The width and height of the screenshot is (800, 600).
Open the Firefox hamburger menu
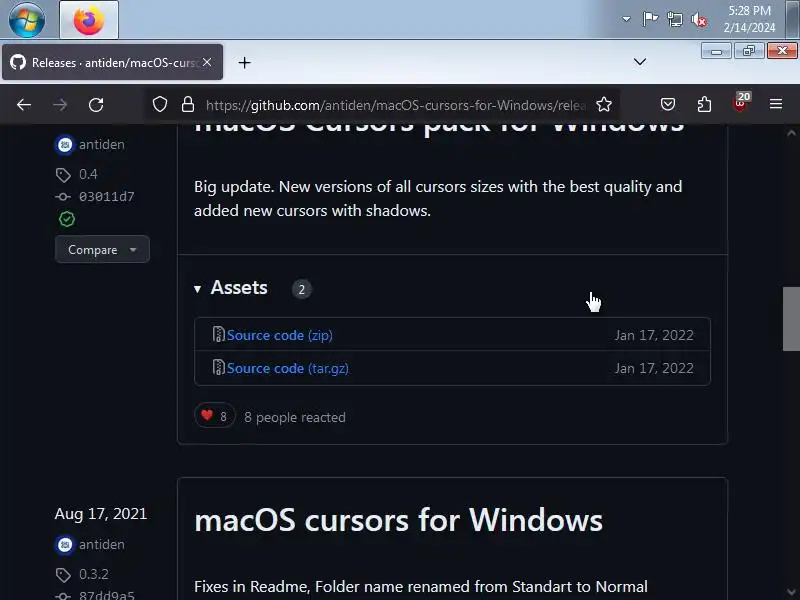(x=776, y=104)
